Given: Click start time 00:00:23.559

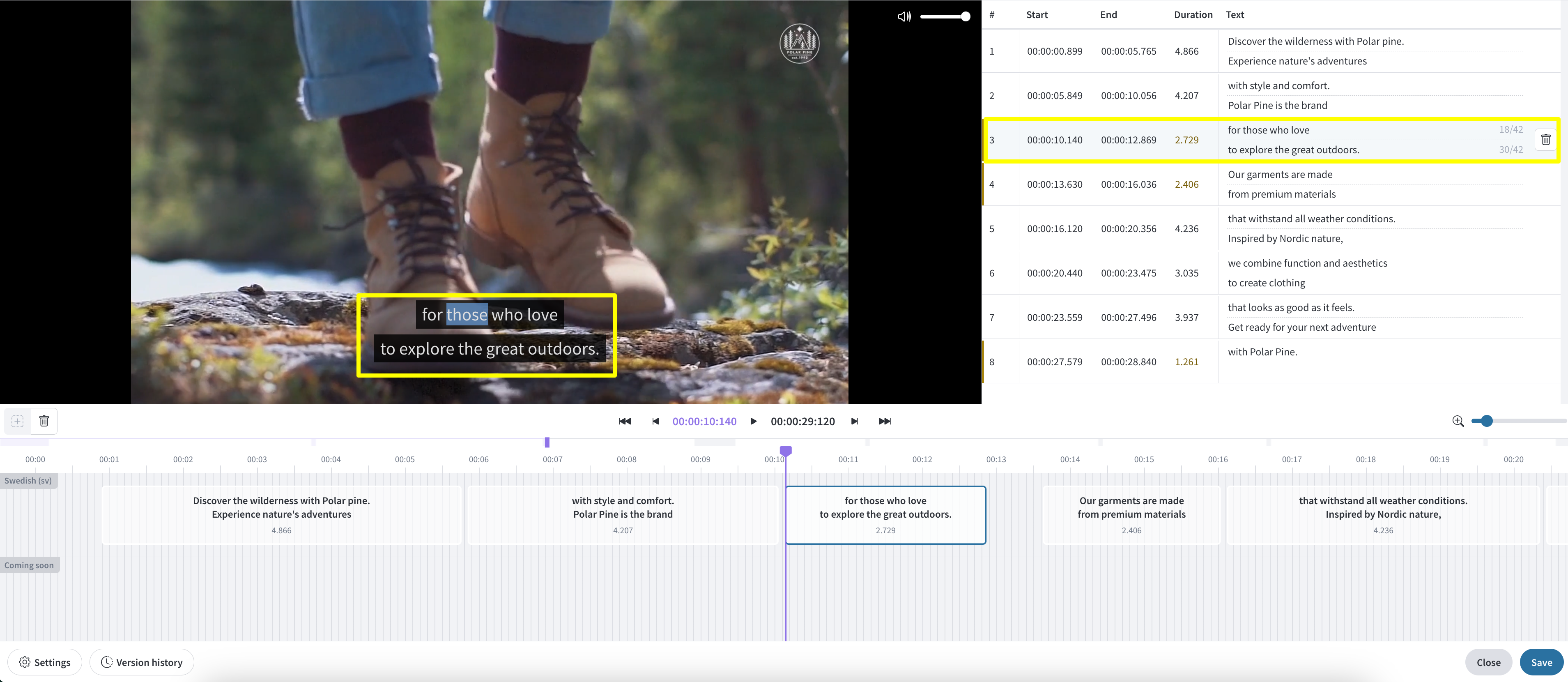Looking at the screenshot, I should coord(1055,318).
